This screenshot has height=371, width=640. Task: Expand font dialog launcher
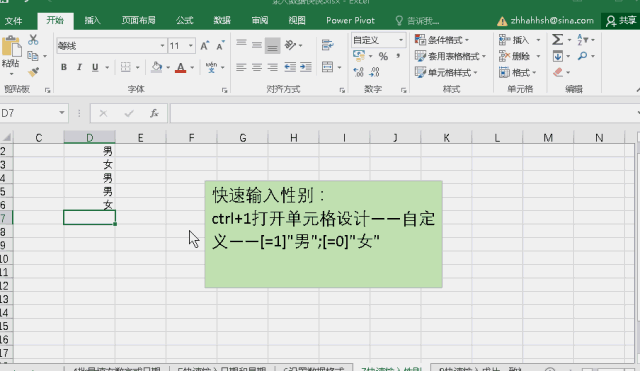tap(224, 90)
